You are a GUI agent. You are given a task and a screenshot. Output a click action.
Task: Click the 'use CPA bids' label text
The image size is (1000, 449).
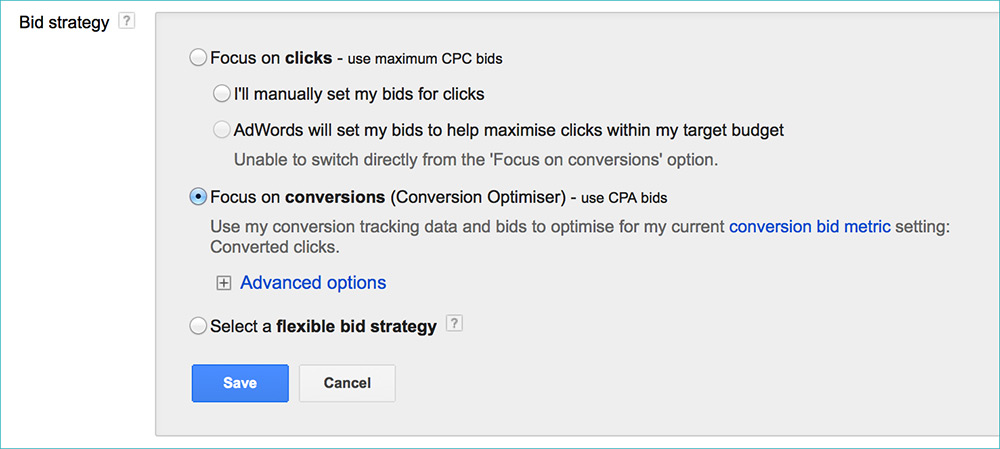click(624, 198)
